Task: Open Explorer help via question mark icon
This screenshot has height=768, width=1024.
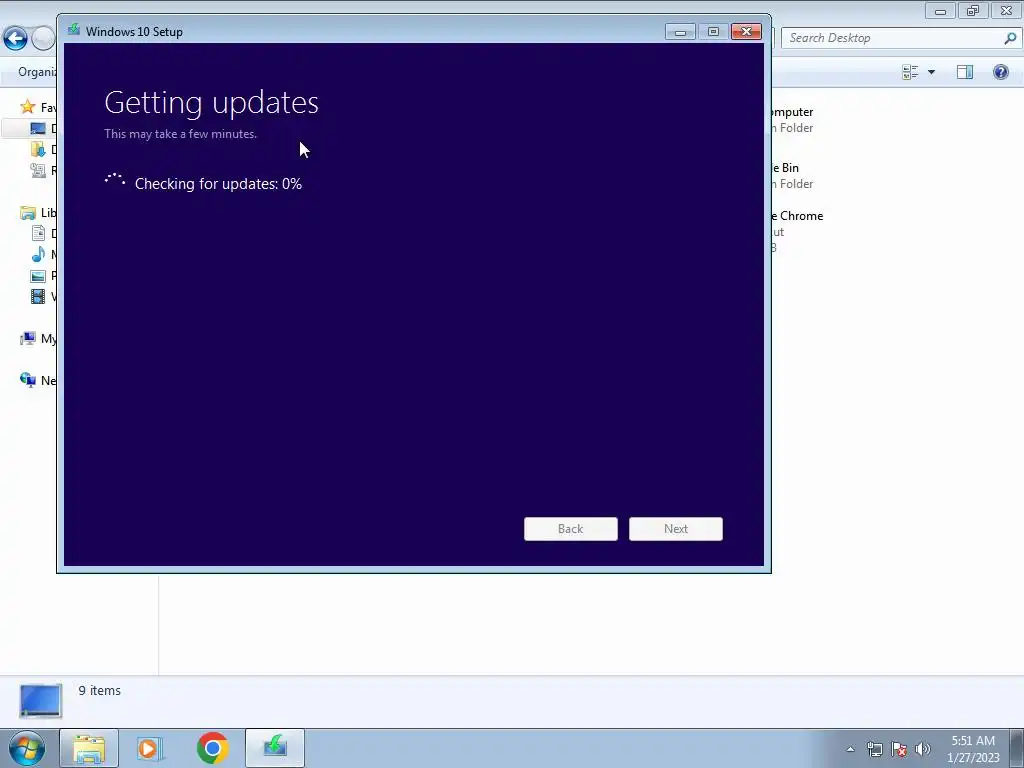Action: click(1000, 72)
